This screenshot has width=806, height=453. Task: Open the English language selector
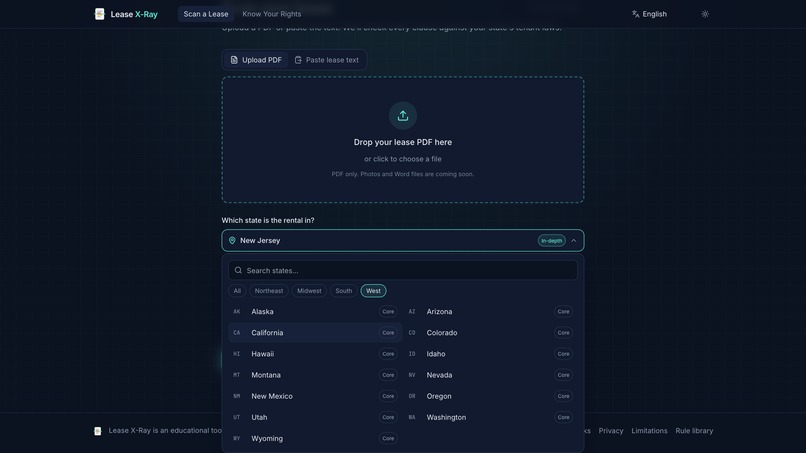(649, 14)
